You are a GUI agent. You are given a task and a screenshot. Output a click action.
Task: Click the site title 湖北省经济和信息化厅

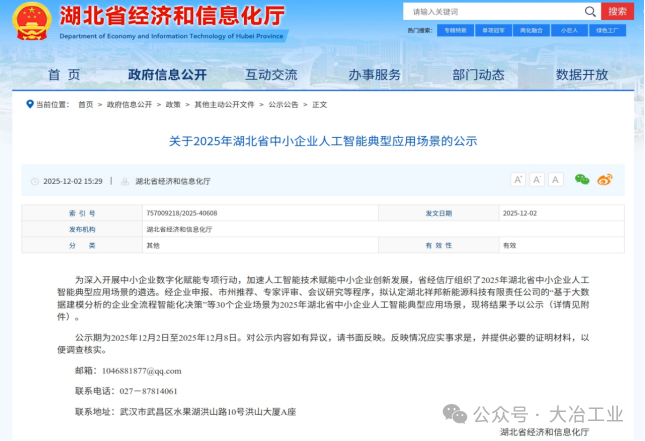pos(172,16)
